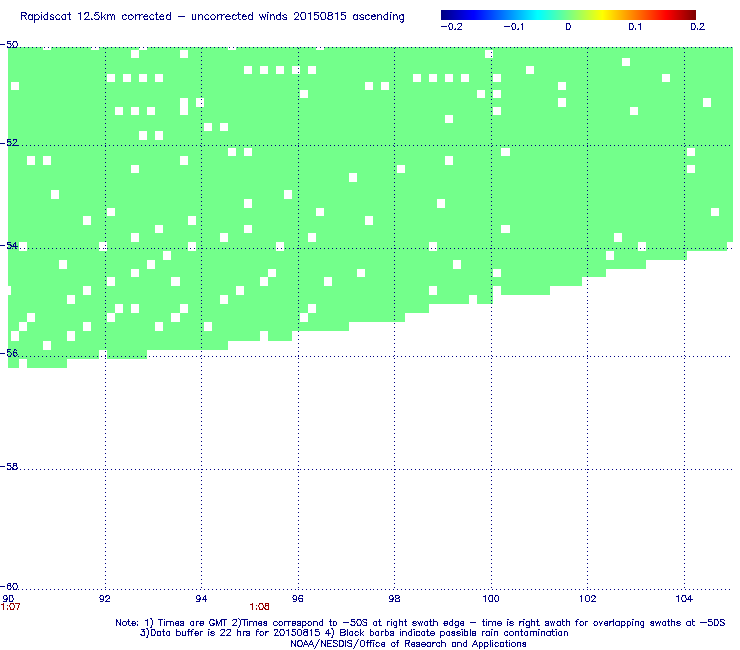
Task: Click the data buffer 22 hr note
Action: tap(354, 633)
